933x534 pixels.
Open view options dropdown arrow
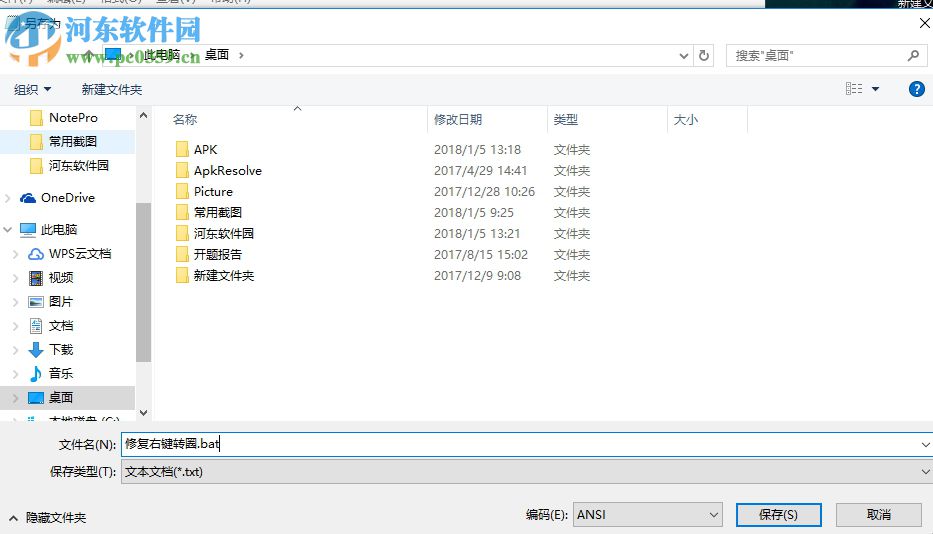coord(875,89)
